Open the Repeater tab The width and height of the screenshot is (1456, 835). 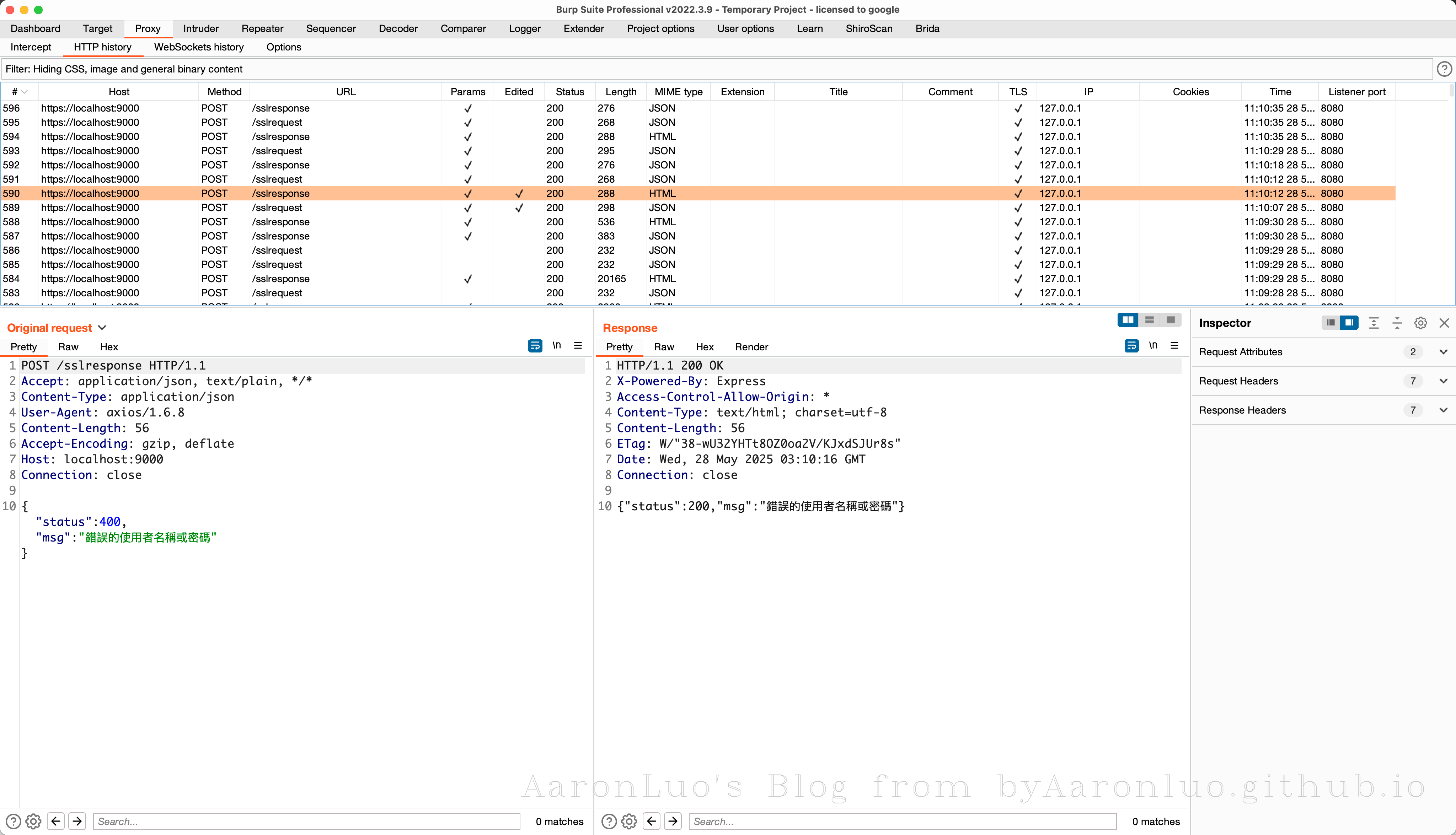(x=262, y=29)
